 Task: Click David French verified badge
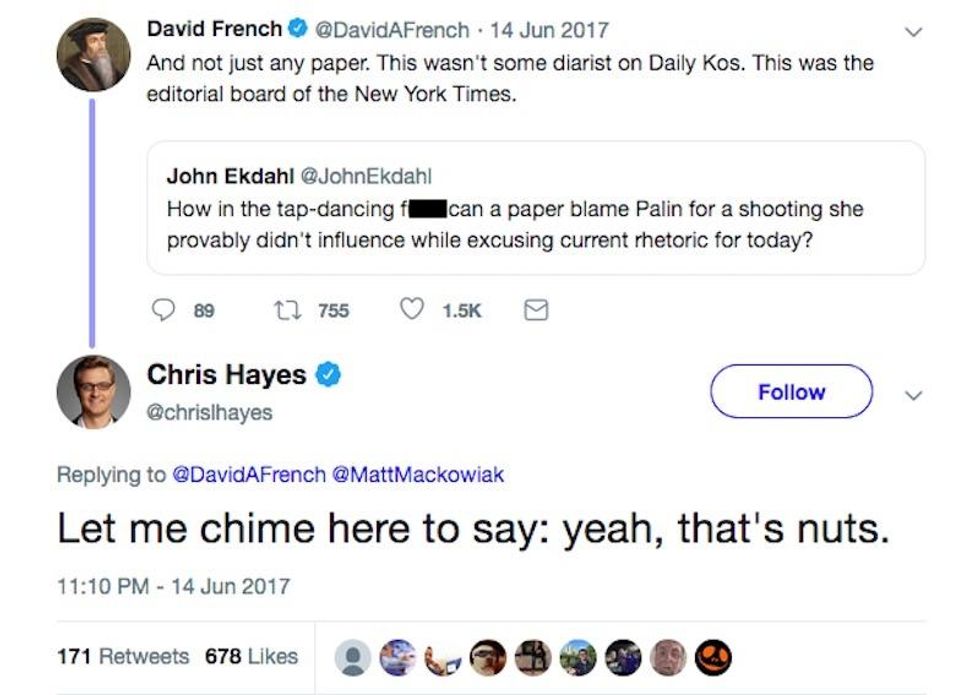tap(298, 30)
